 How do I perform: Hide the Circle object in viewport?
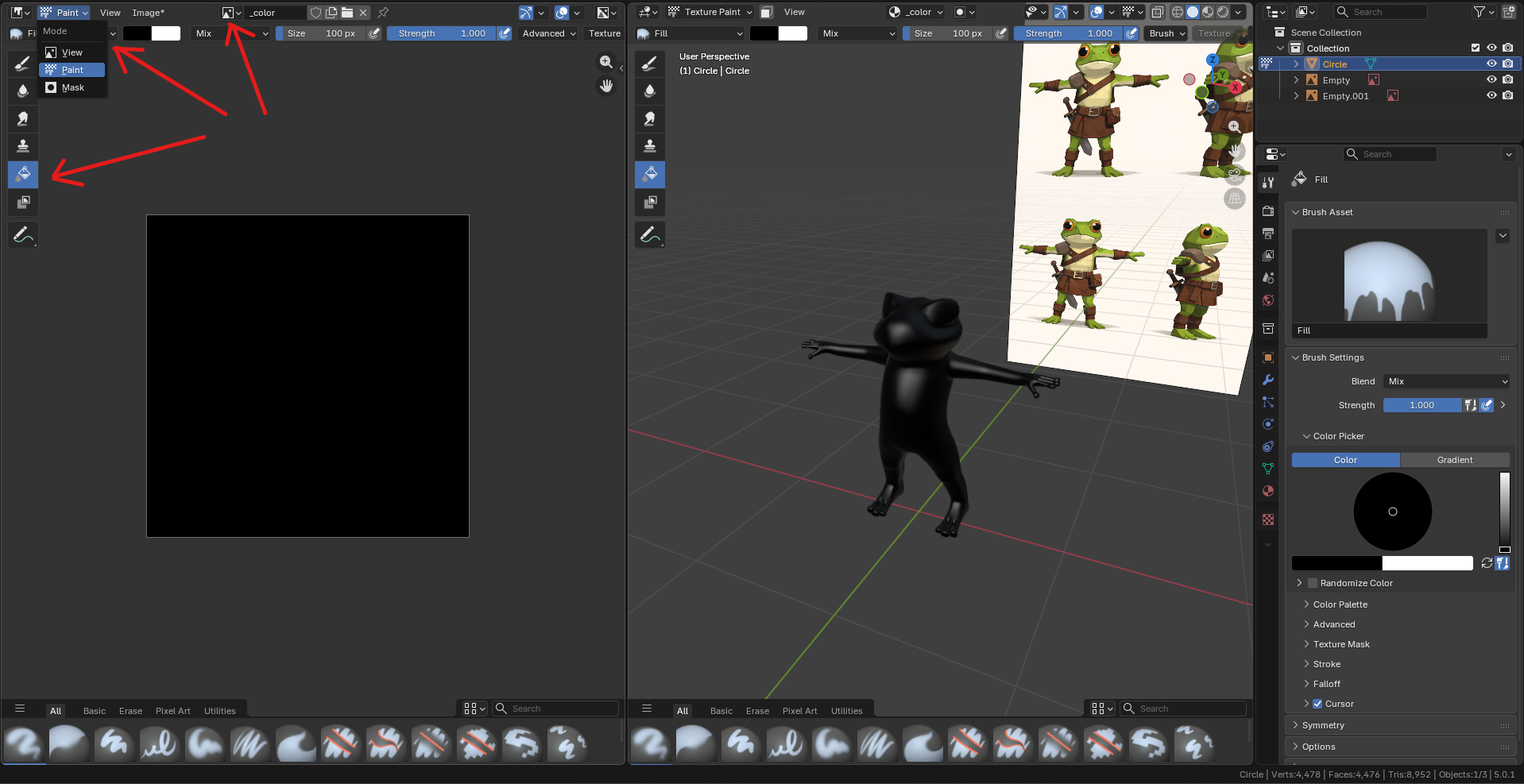(1491, 64)
